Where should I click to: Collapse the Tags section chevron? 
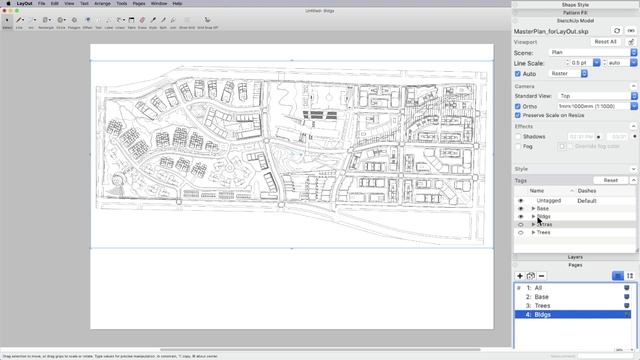(633, 180)
